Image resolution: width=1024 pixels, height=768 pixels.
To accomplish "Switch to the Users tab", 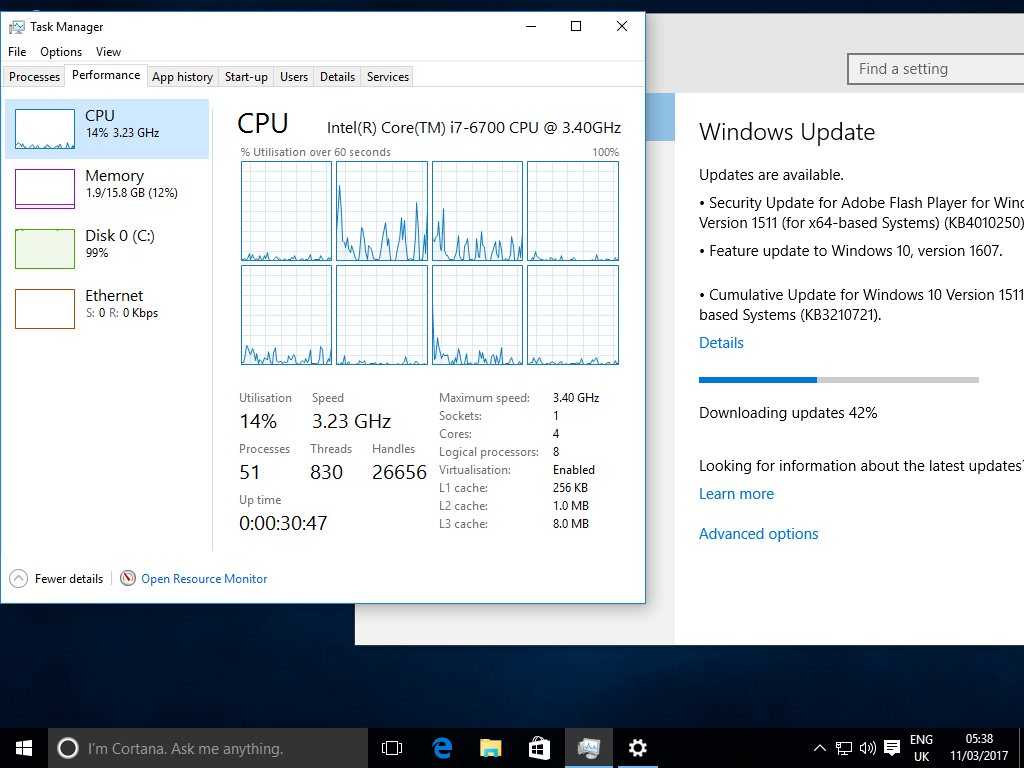I will tap(294, 76).
